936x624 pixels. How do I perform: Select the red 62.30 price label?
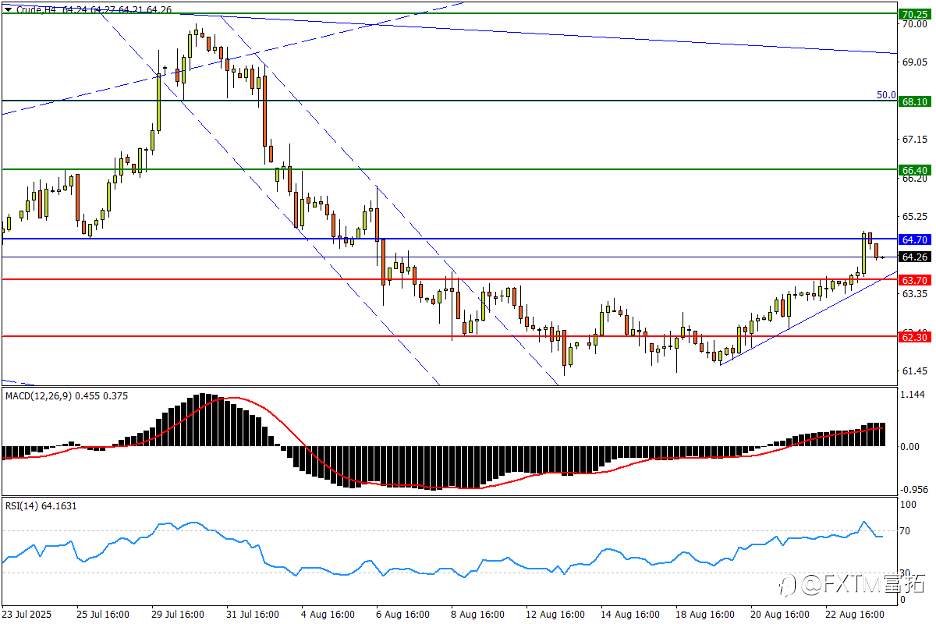tap(915, 337)
